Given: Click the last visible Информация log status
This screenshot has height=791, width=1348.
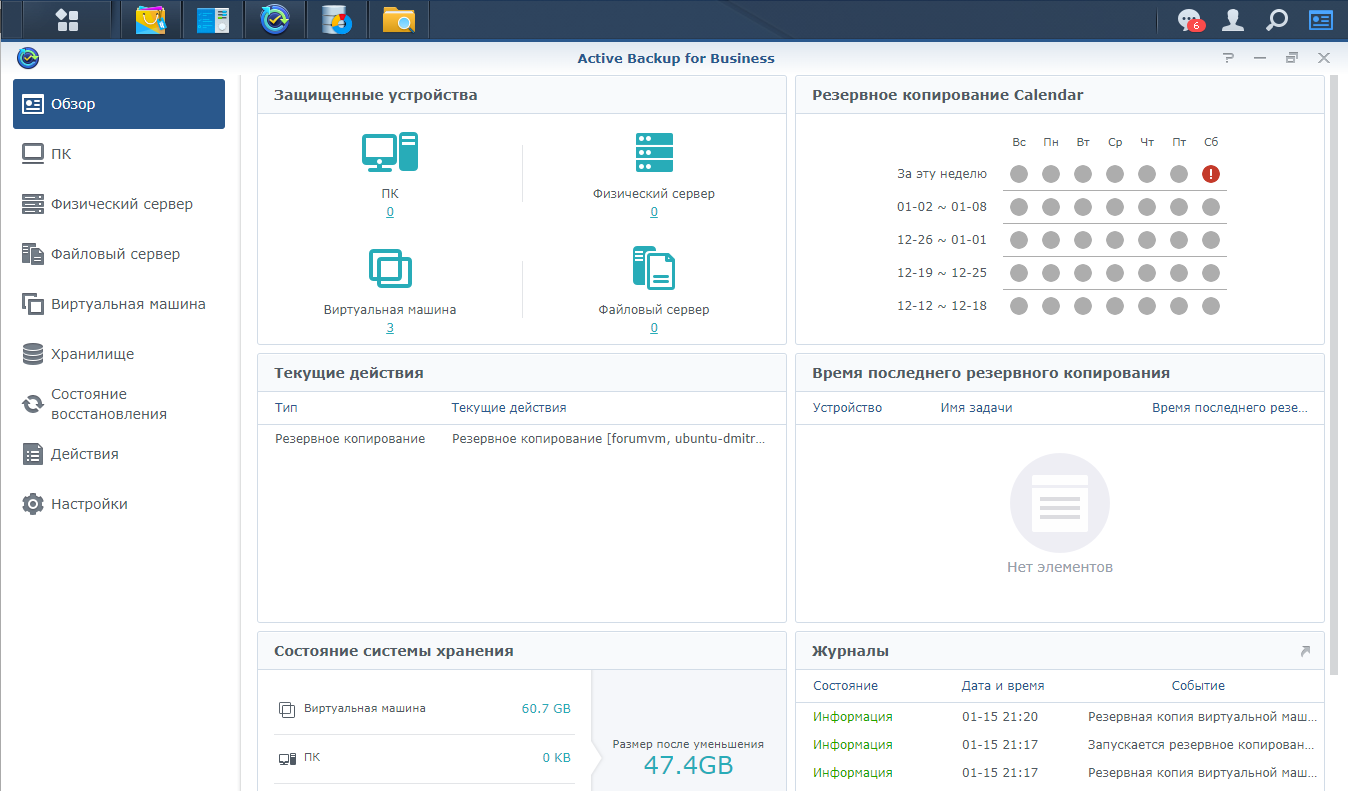Looking at the screenshot, I should pos(853,773).
